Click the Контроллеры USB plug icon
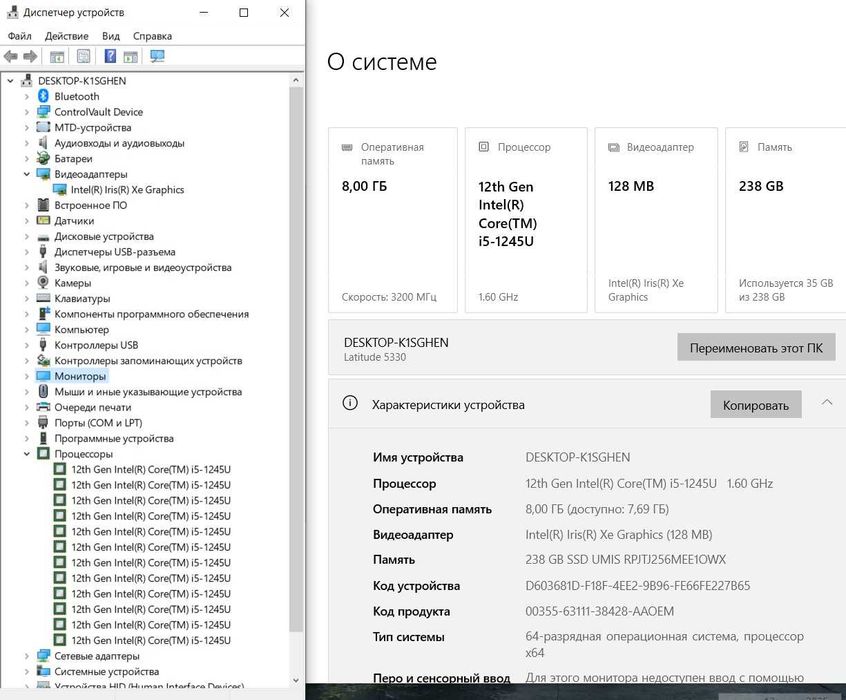Viewport: 846px width, 700px height. click(43, 344)
